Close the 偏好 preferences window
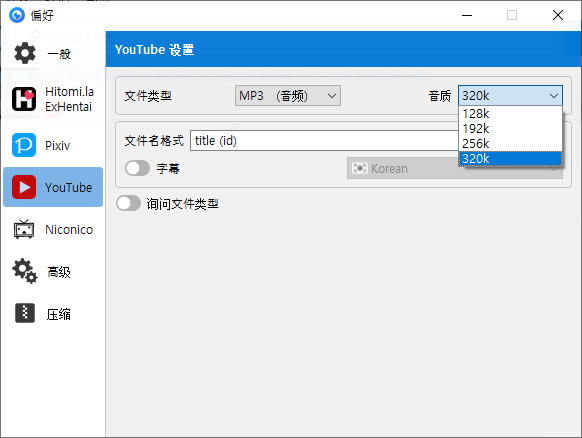This screenshot has height=438, width=582. click(x=558, y=15)
